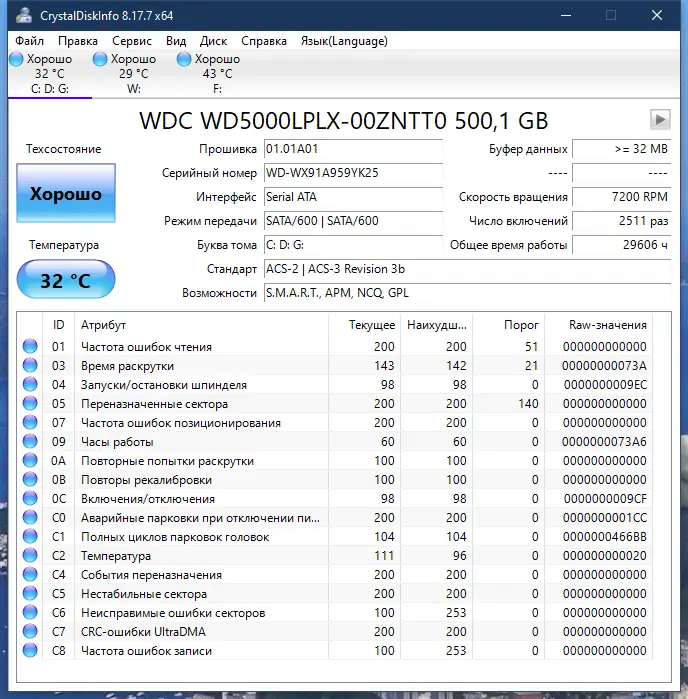The height and width of the screenshot is (699, 688).
Task: Click raw value 0000000466BB
Action: 604,537
